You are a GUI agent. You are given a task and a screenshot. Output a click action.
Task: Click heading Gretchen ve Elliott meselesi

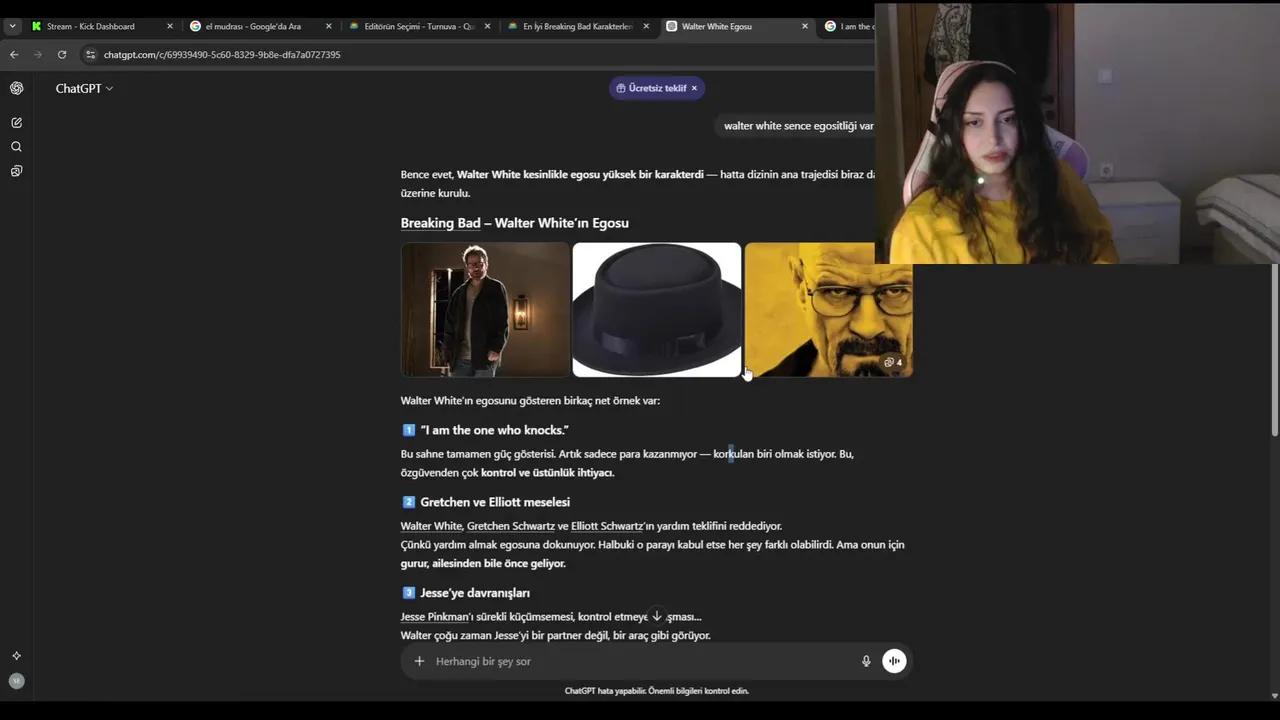click(x=495, y=502)
